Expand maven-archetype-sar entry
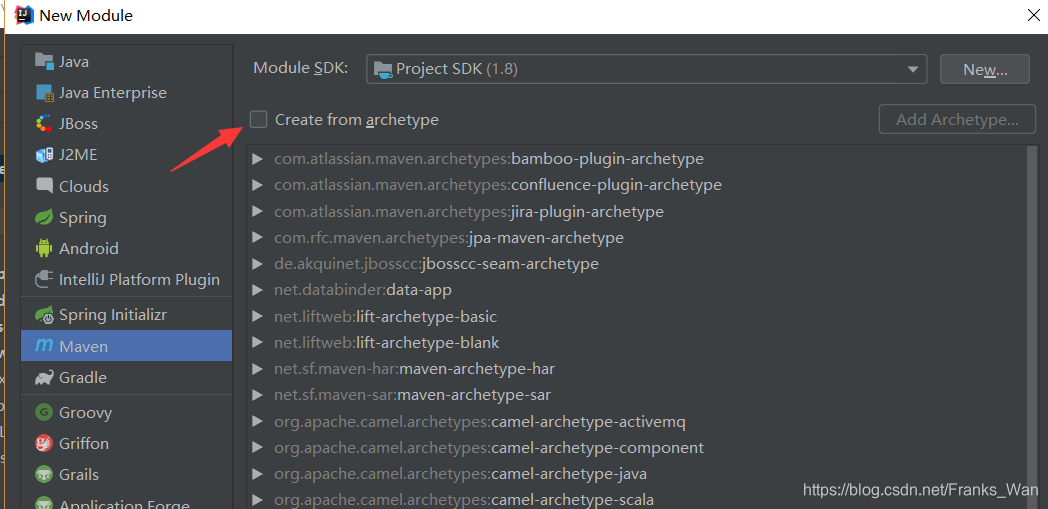 257,395
